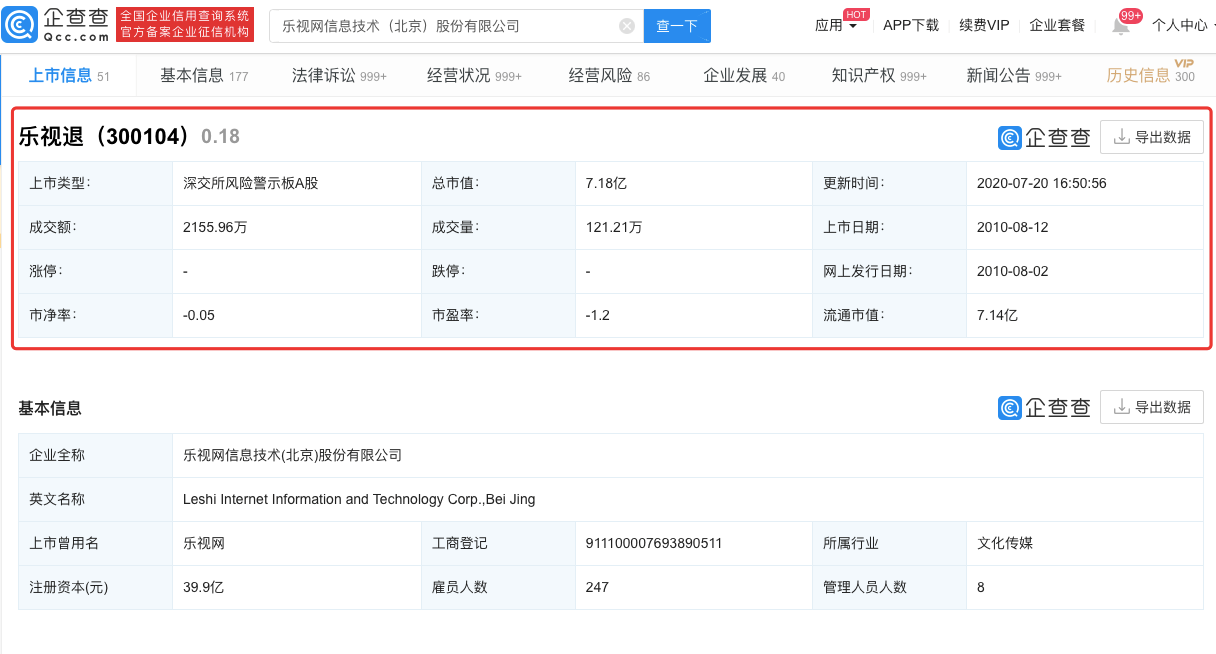Click the 企业套餐 link
This screenshot has height=654, width=1216.
tap(1057, 26)
